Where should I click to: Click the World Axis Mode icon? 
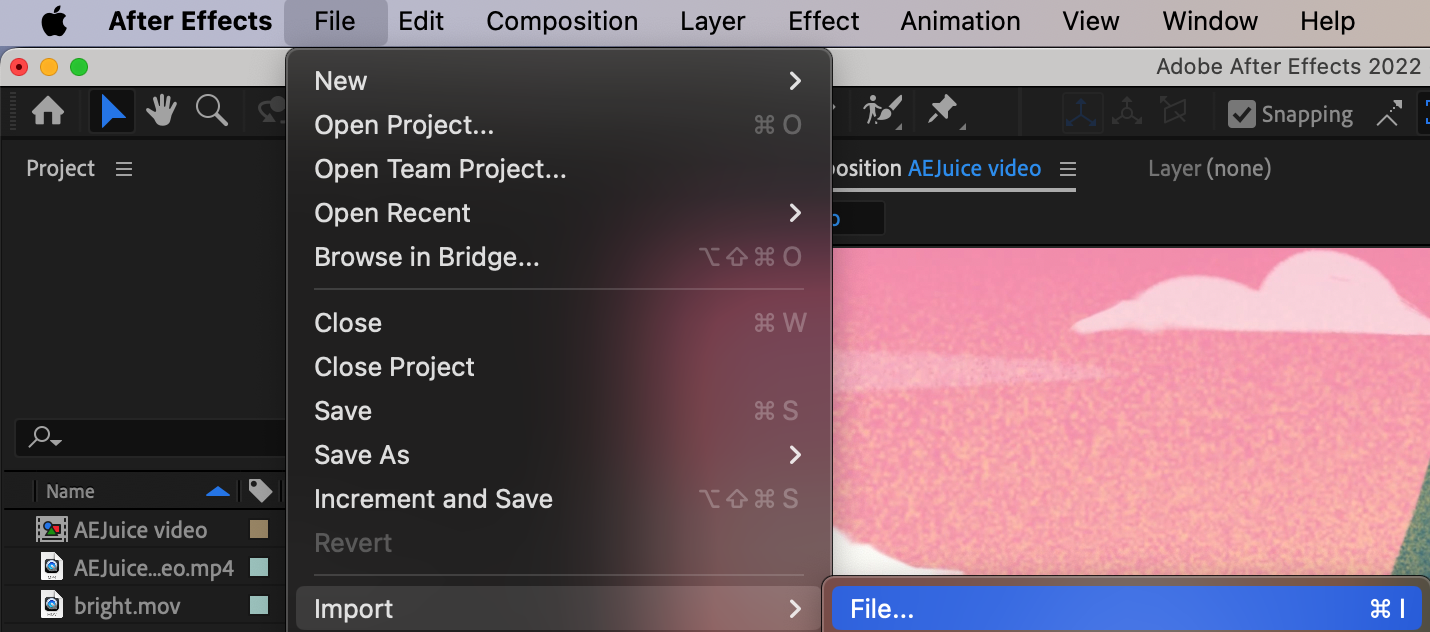1127,113
